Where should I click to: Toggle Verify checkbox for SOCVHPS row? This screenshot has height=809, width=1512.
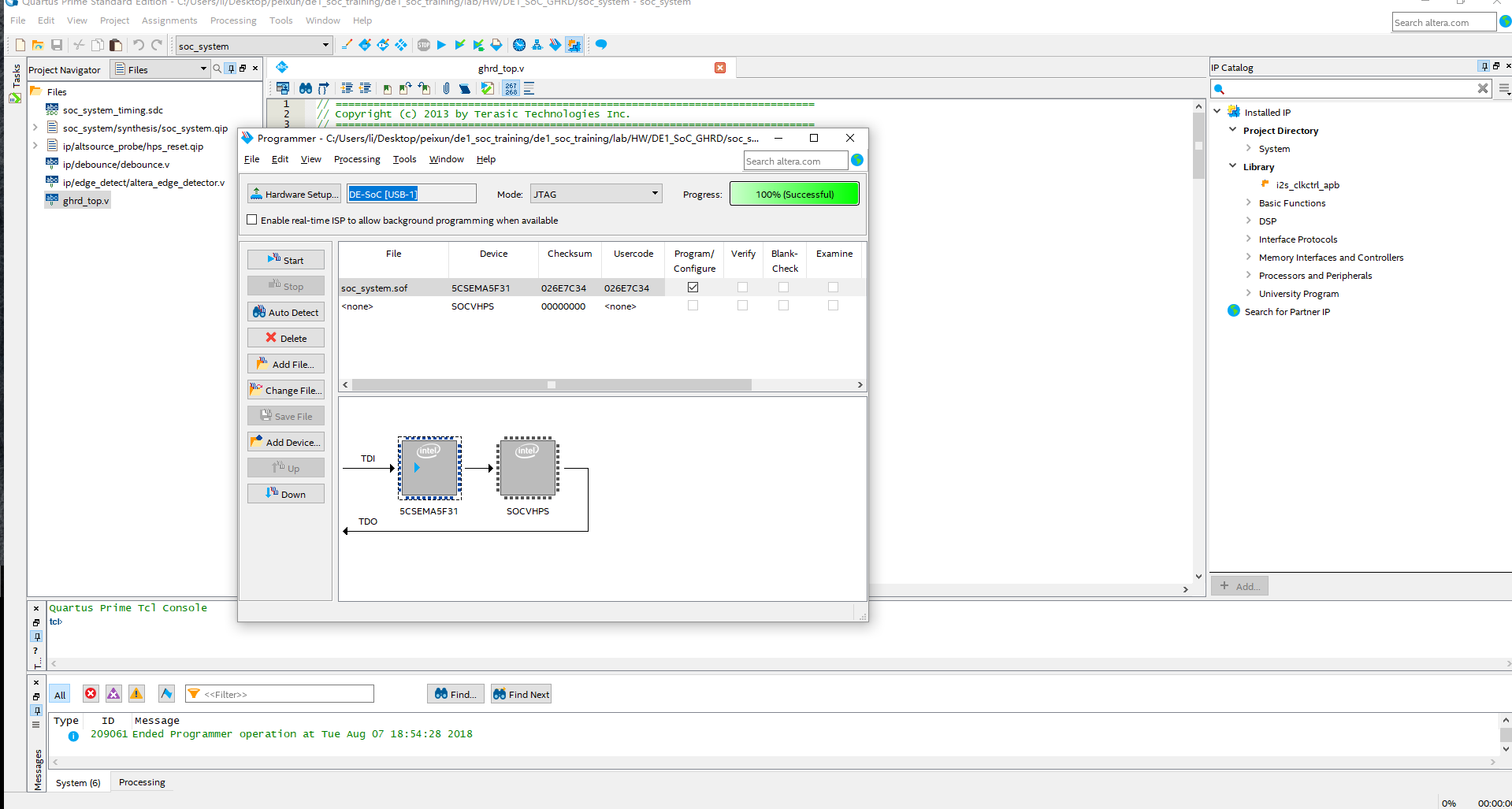[x=742, y=306]
